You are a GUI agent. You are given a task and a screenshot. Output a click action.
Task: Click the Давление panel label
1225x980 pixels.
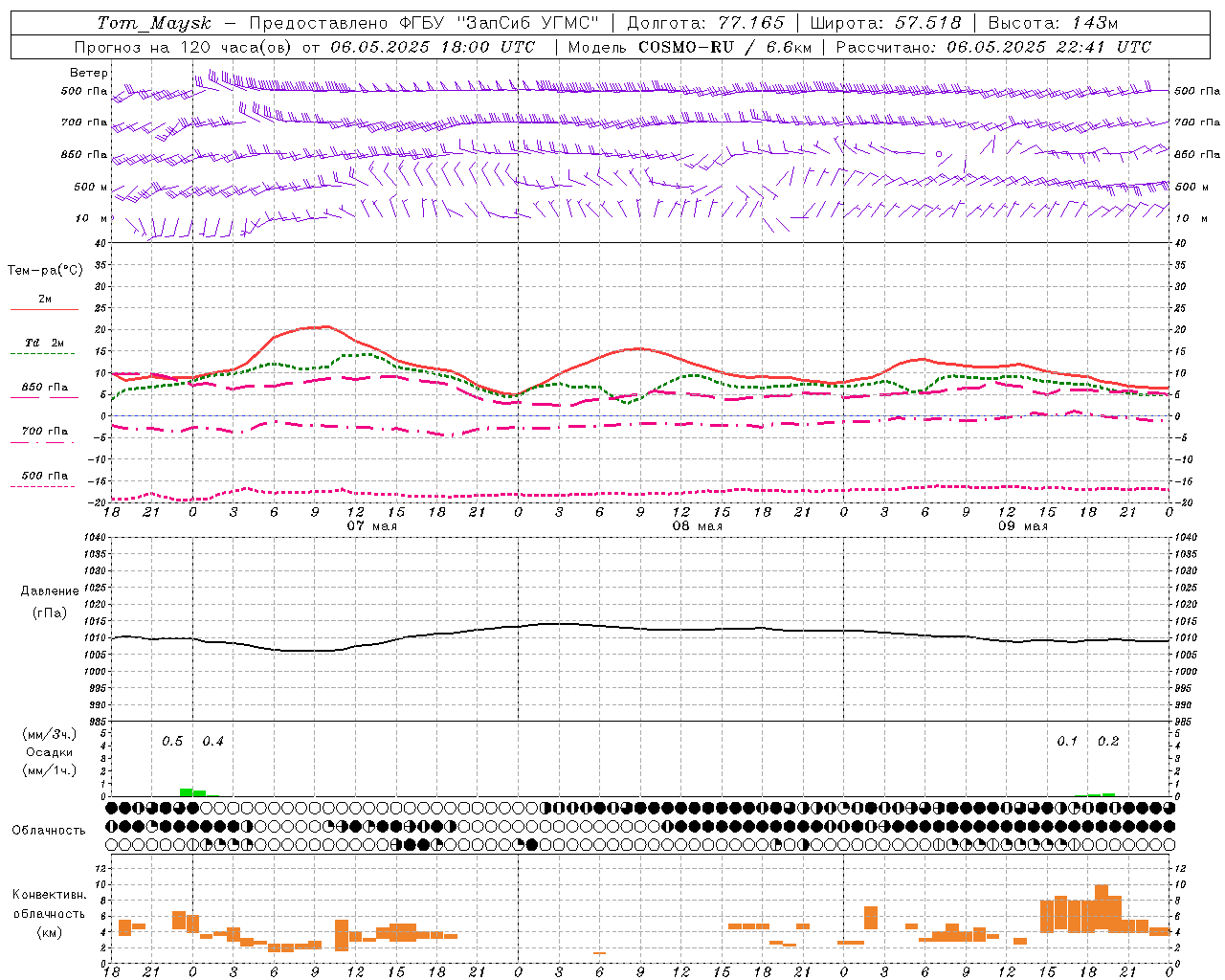[50, 591]
